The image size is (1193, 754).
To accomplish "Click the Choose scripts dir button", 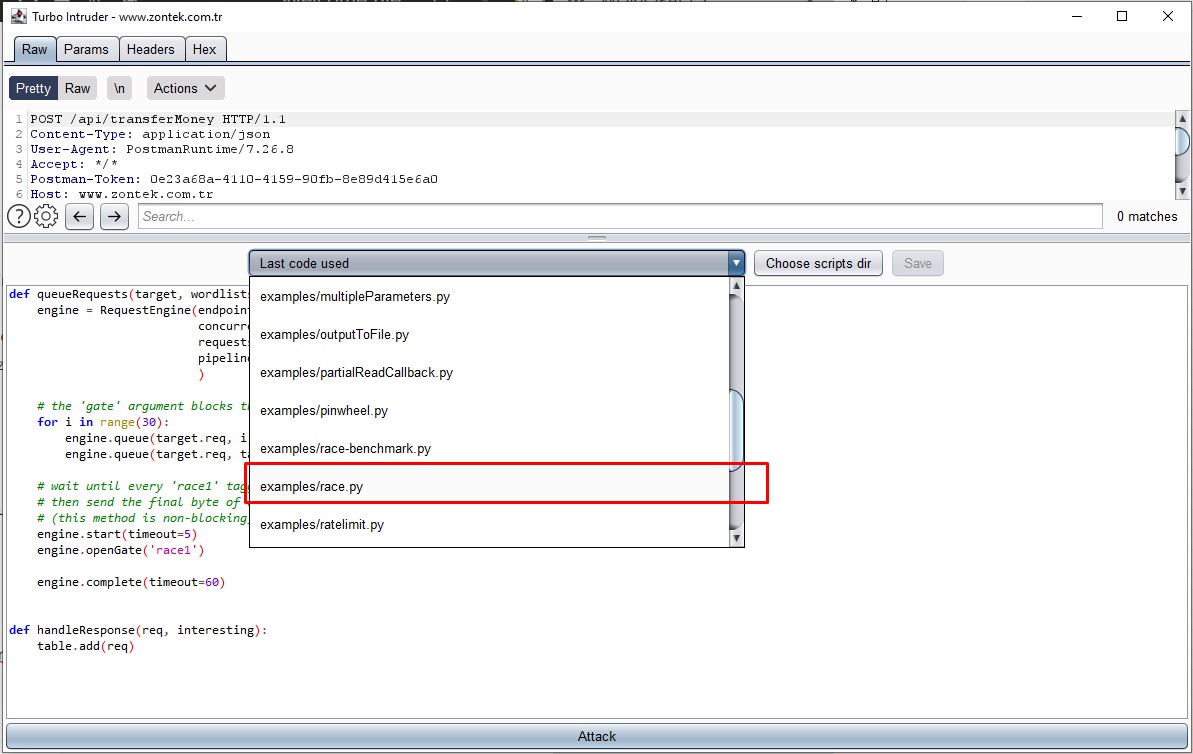I will 818,262.
